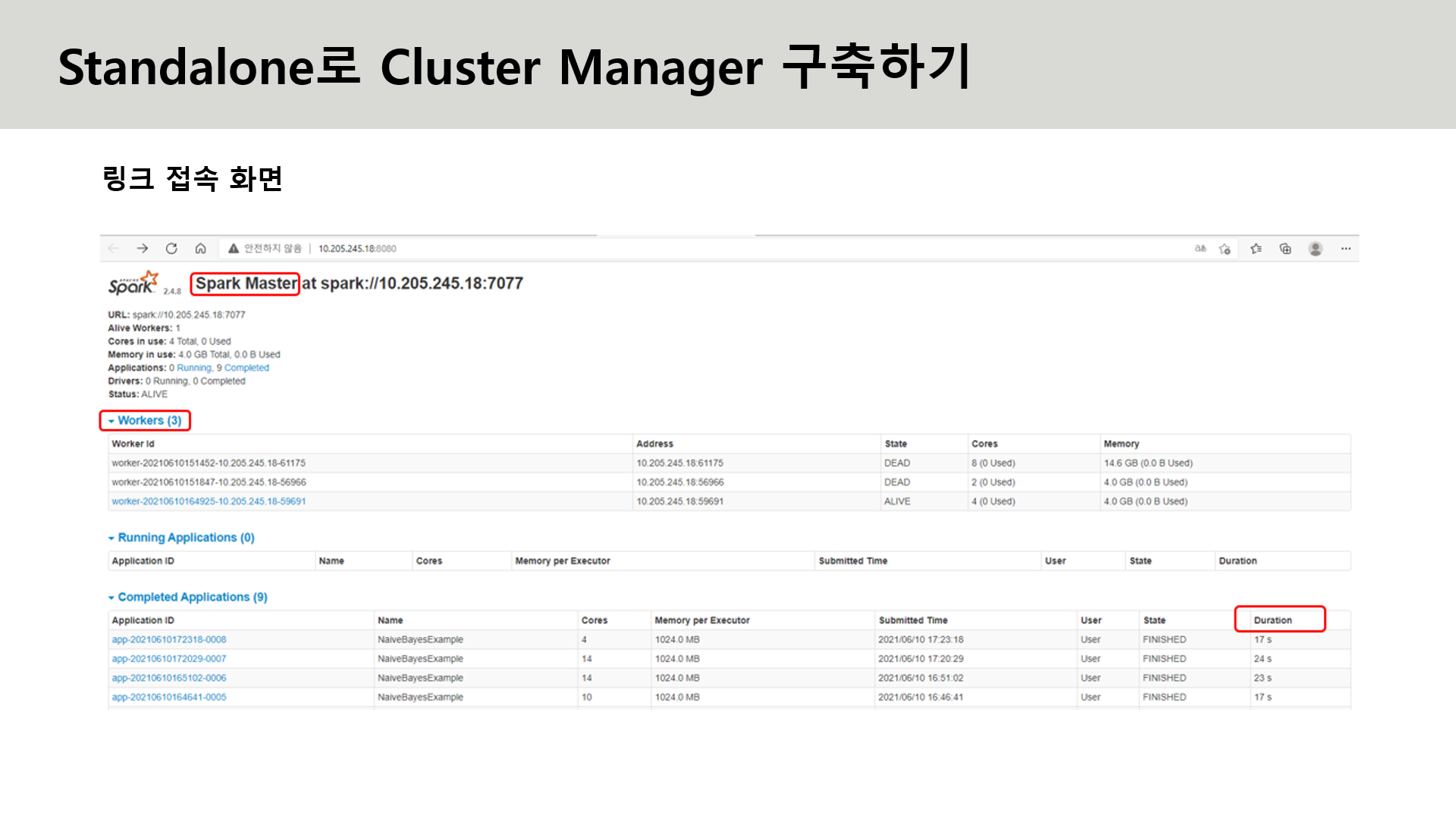Click the Completed applications summary link

pyautogui.click(x=246, y=368)
